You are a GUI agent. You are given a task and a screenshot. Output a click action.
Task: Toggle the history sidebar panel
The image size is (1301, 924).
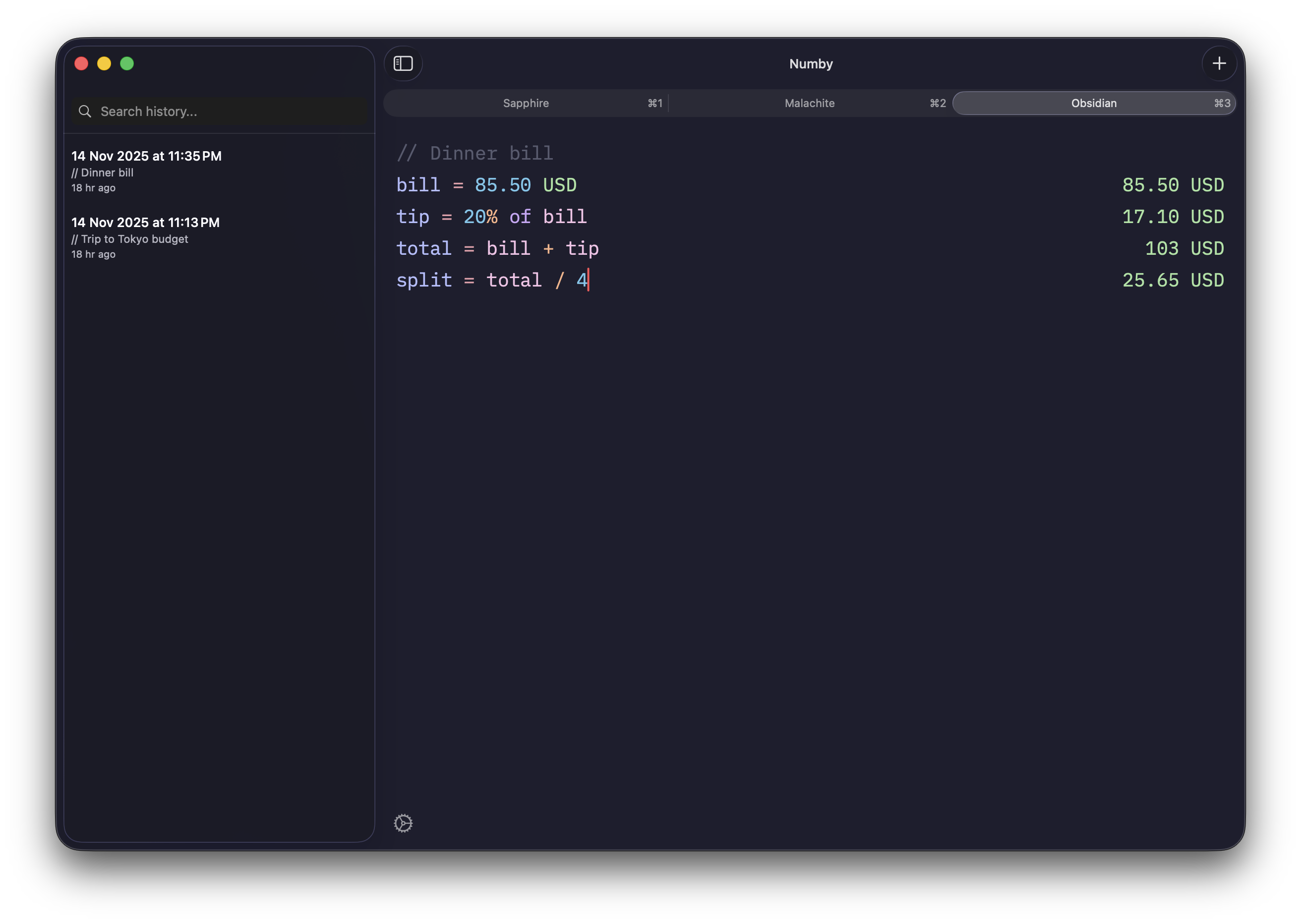click(x=403, y=64)
